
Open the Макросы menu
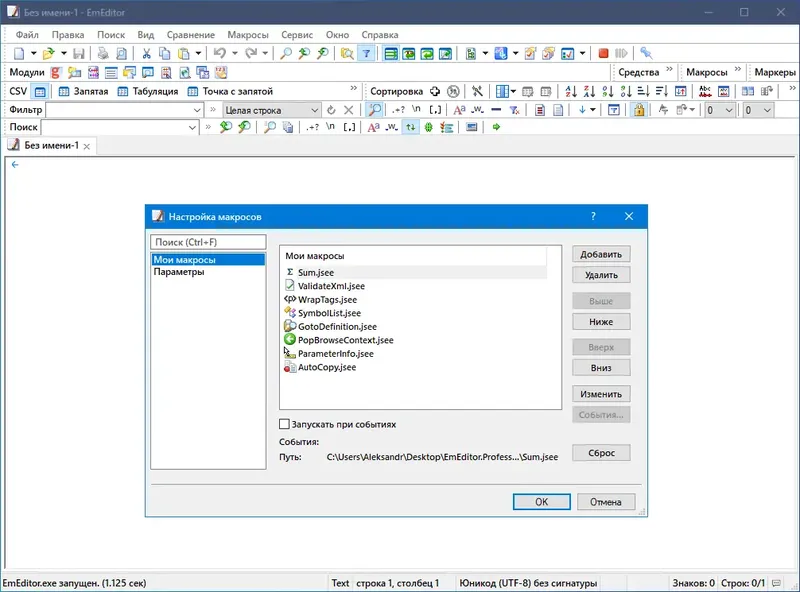click(246, 34)
